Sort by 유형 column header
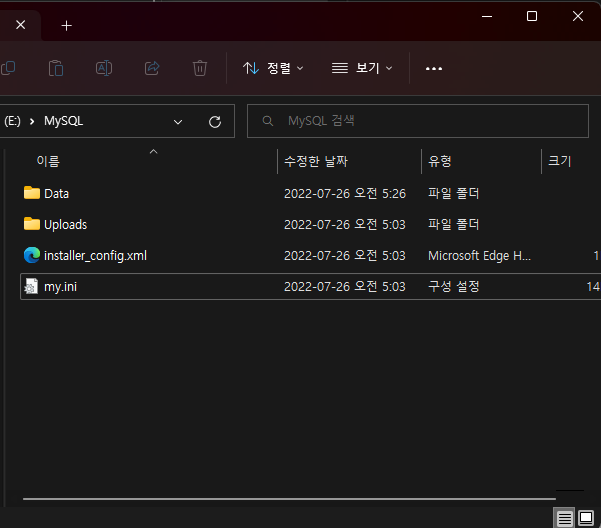 click(440, 161)
